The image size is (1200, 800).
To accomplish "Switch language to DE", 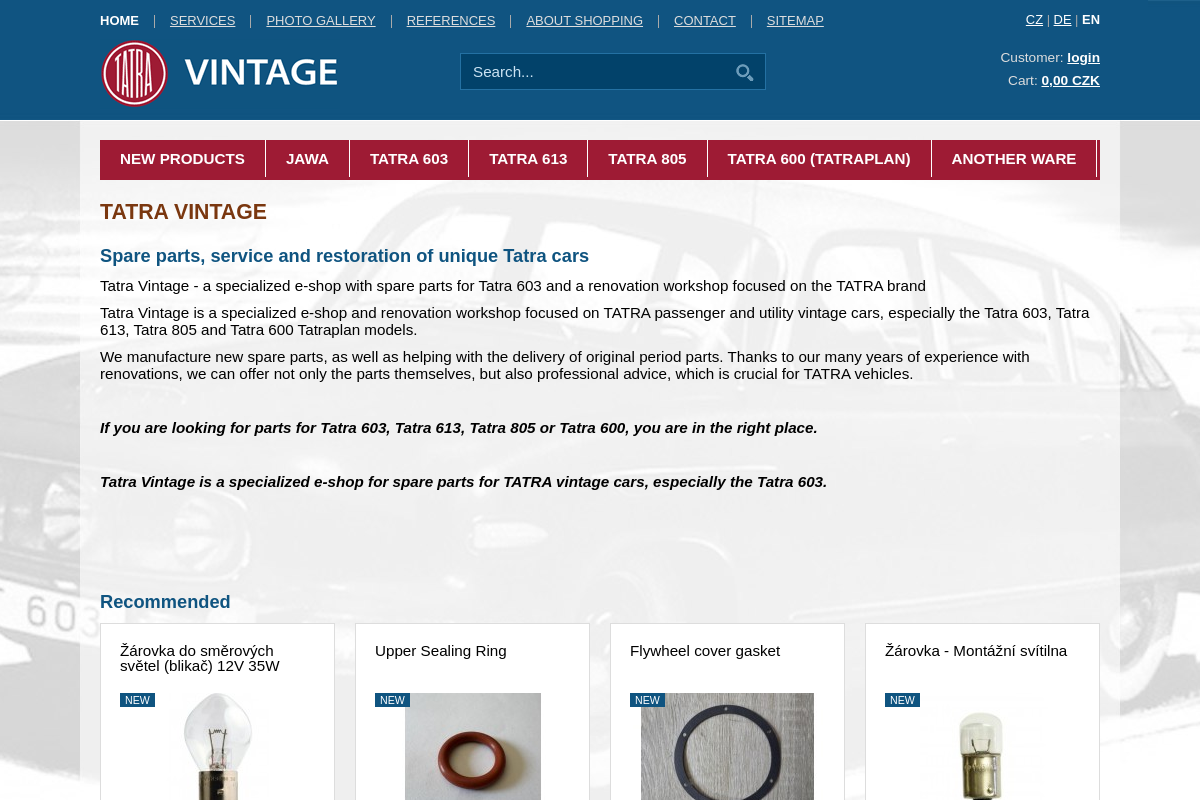I will [x=1062, y=19].
